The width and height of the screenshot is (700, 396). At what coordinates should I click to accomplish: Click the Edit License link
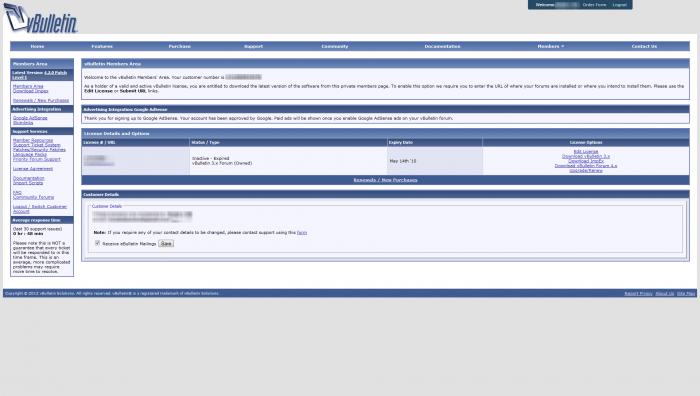point(586,152)
